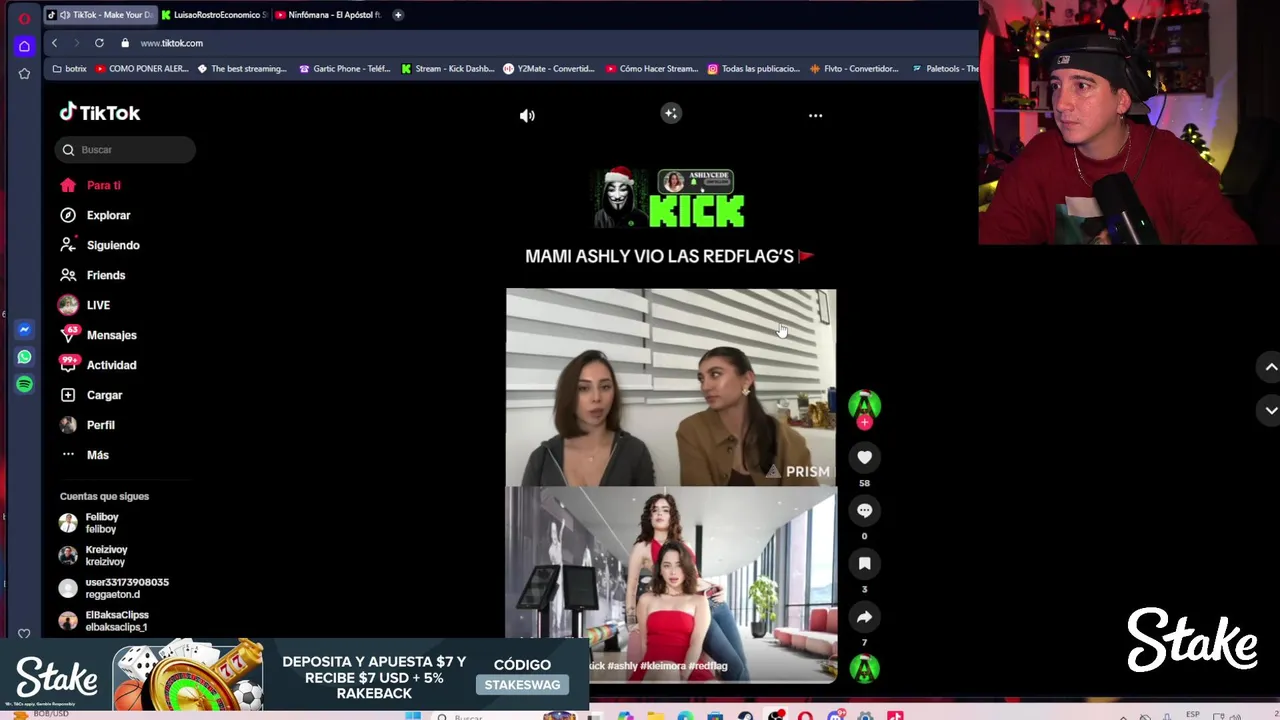Screen dimensions: 1280x720
Task: Click the TikTok logo
Action: click(x=100, y=113)
